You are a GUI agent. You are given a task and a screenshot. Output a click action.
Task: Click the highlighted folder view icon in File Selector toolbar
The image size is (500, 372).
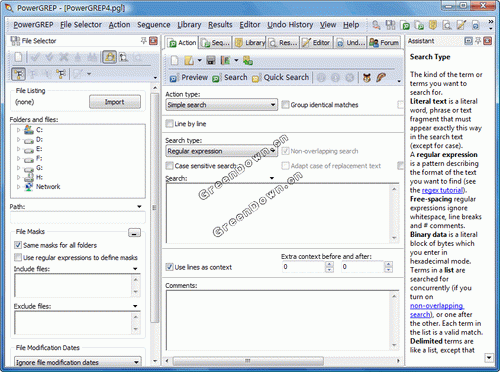tap(109, 57)
